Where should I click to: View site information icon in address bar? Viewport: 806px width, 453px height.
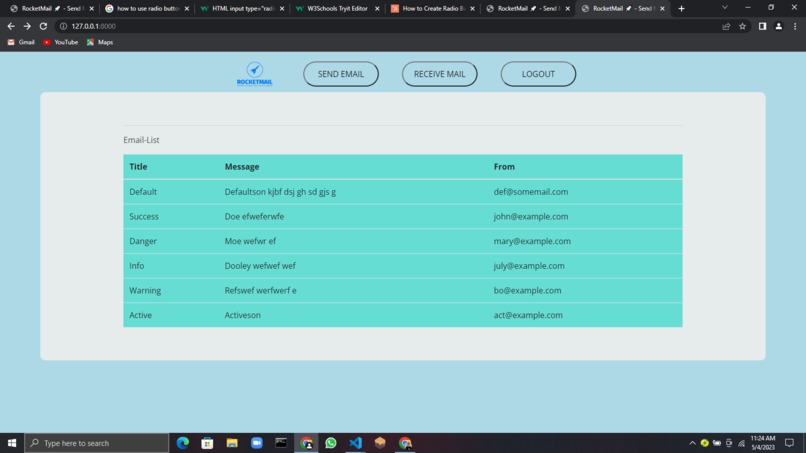click(63, 26)
